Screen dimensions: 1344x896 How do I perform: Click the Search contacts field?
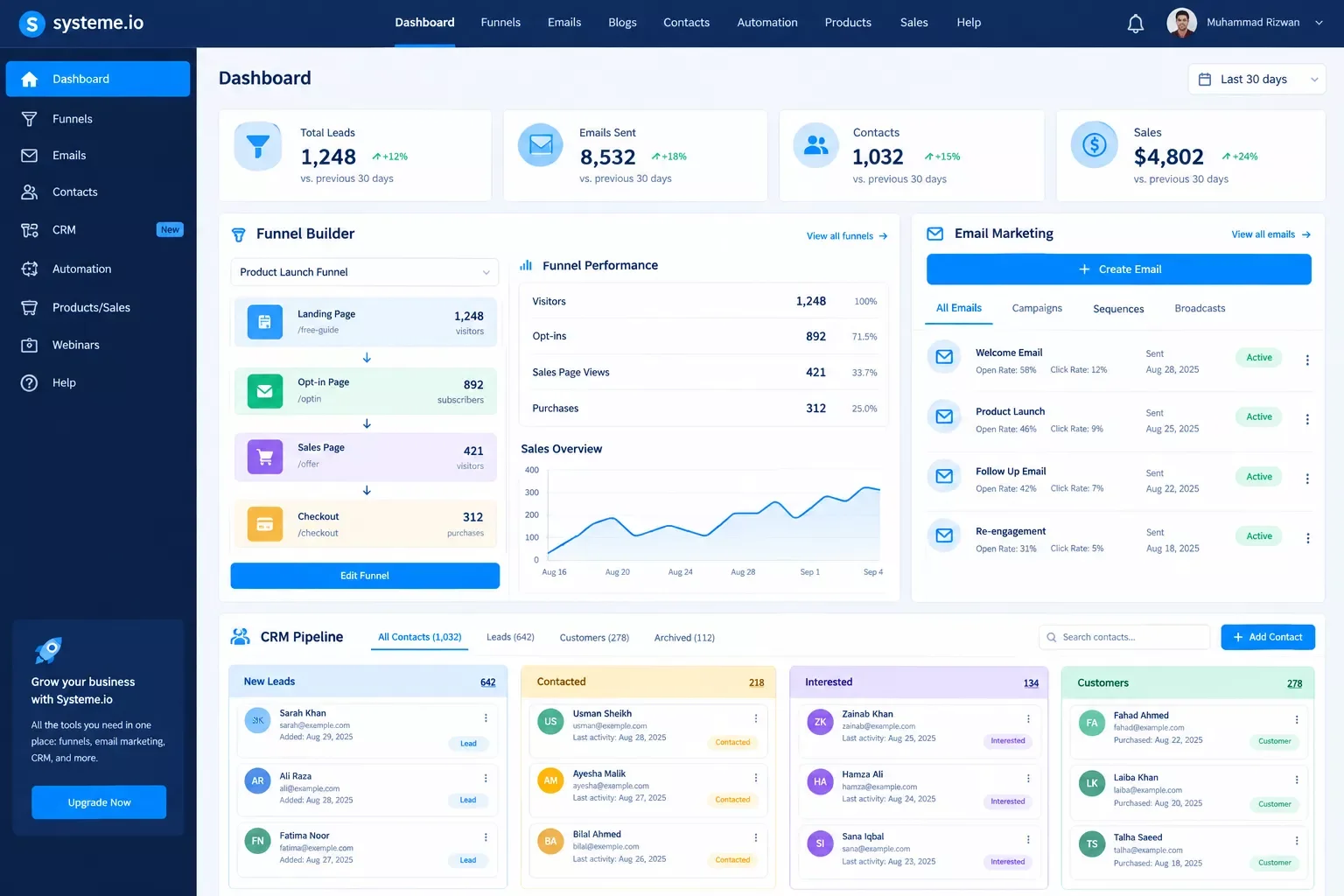(1124, 637)
